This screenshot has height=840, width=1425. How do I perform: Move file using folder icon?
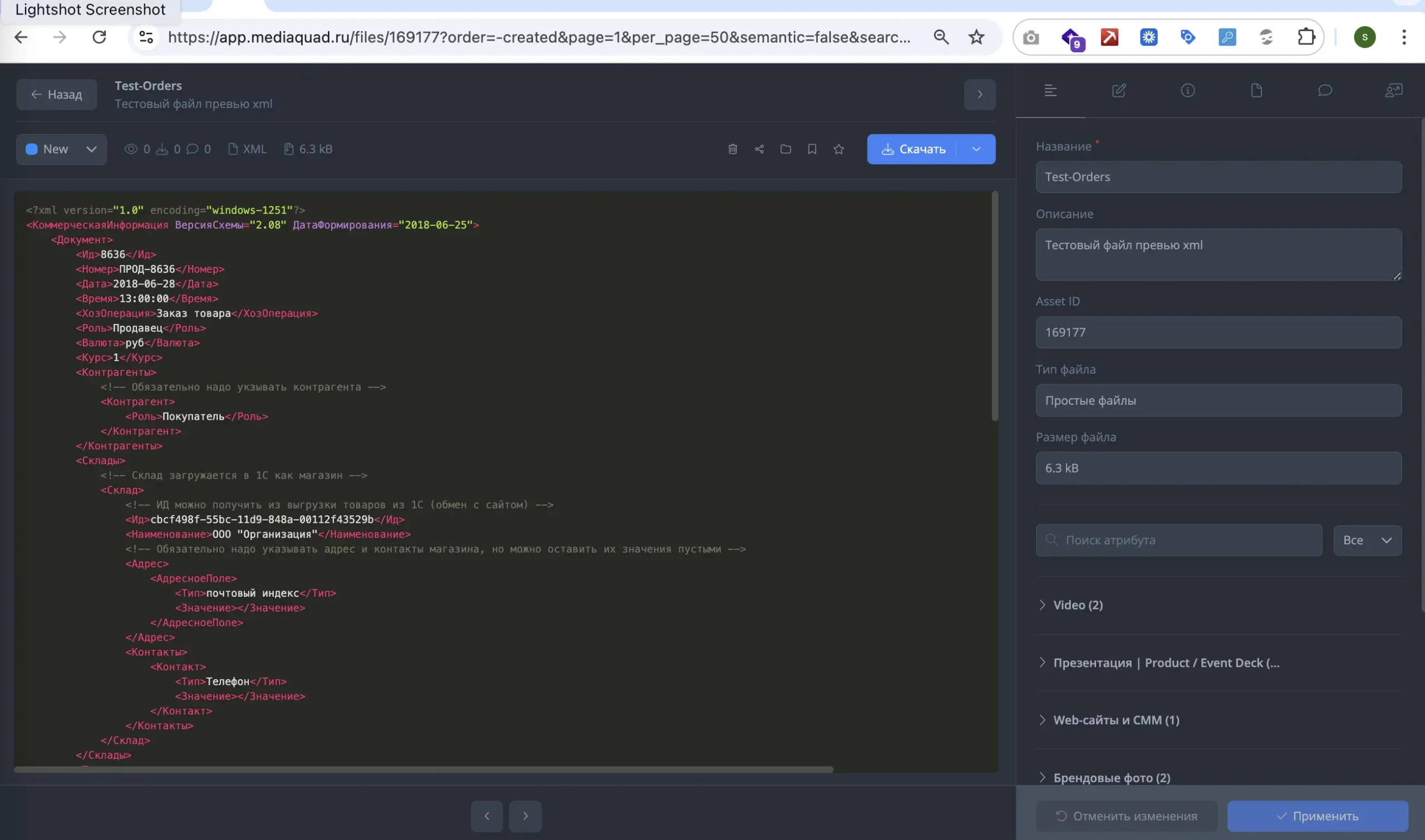(x=785, y=149)
